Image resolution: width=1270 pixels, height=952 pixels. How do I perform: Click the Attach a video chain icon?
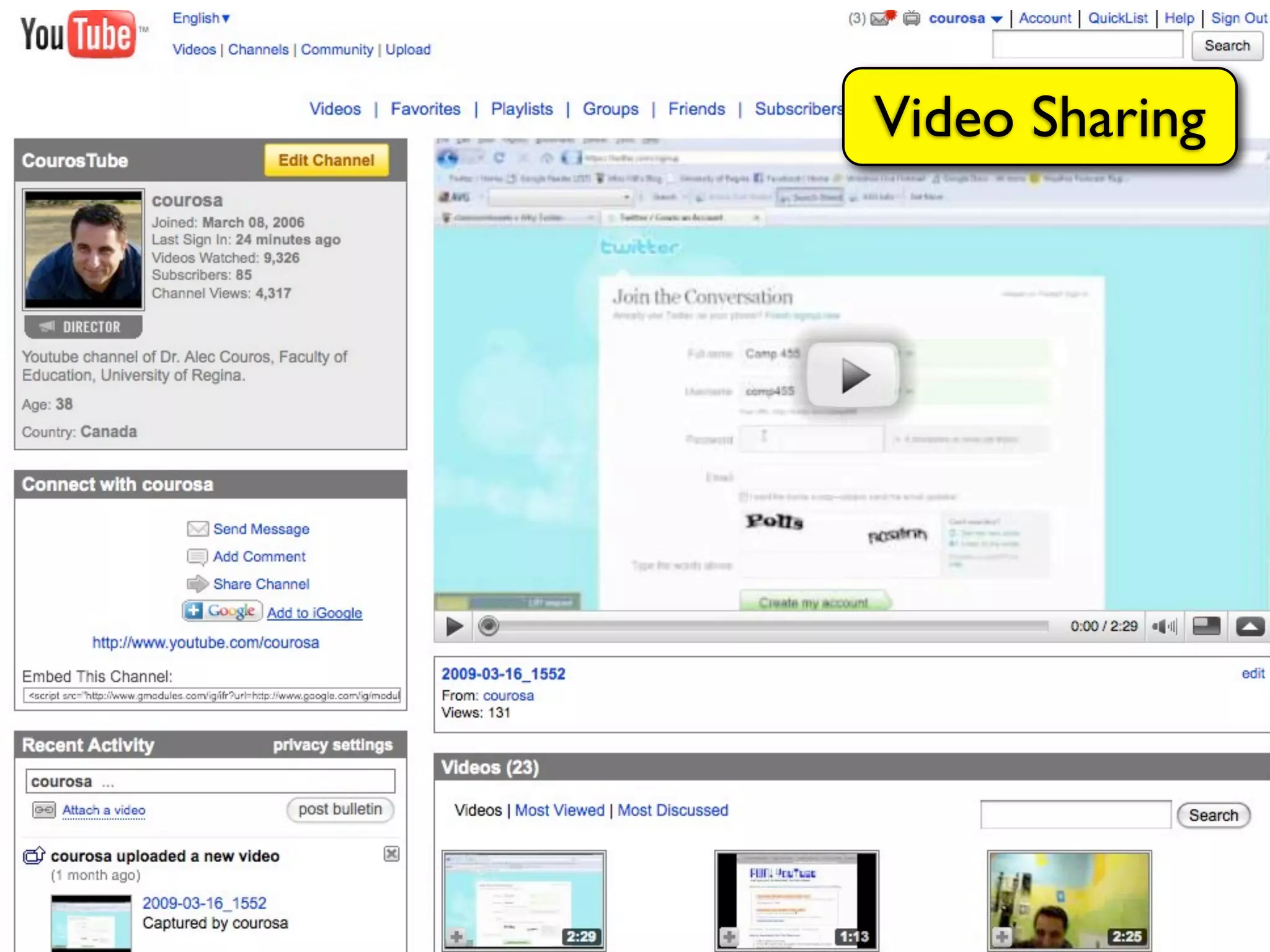(44, 810)
